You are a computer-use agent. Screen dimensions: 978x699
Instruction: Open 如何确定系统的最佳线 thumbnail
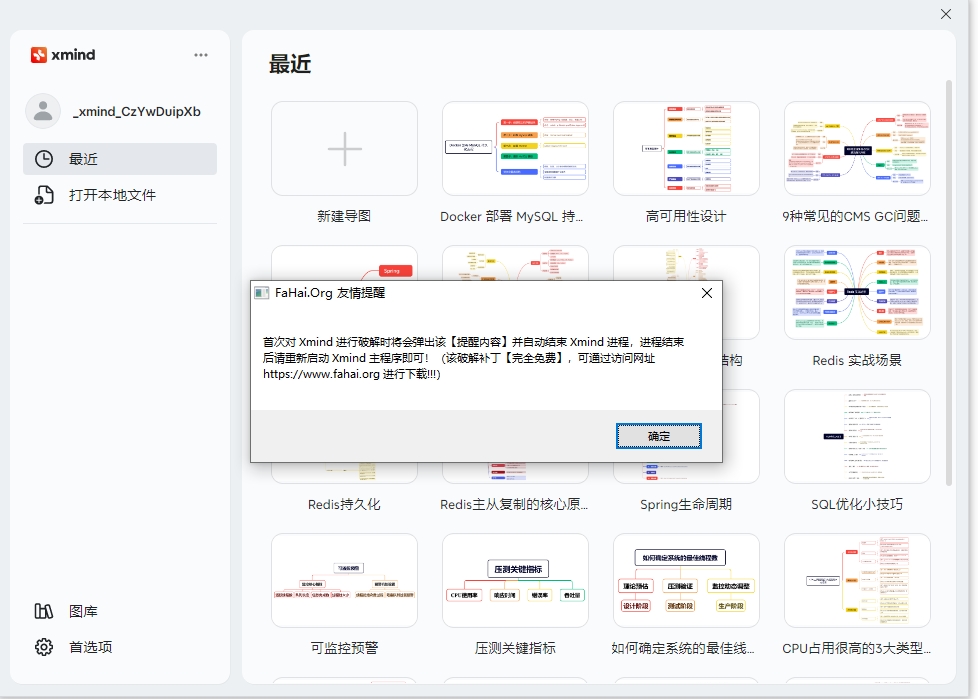click(686, 581)
